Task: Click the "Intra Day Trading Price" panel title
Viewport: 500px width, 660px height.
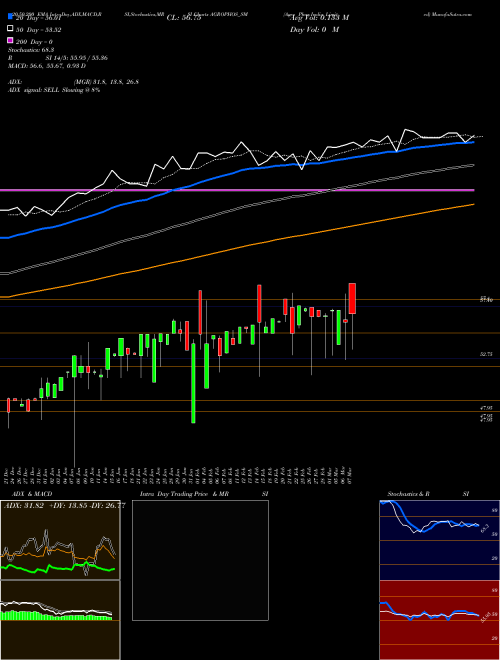Action: click(x=174, y=494)
